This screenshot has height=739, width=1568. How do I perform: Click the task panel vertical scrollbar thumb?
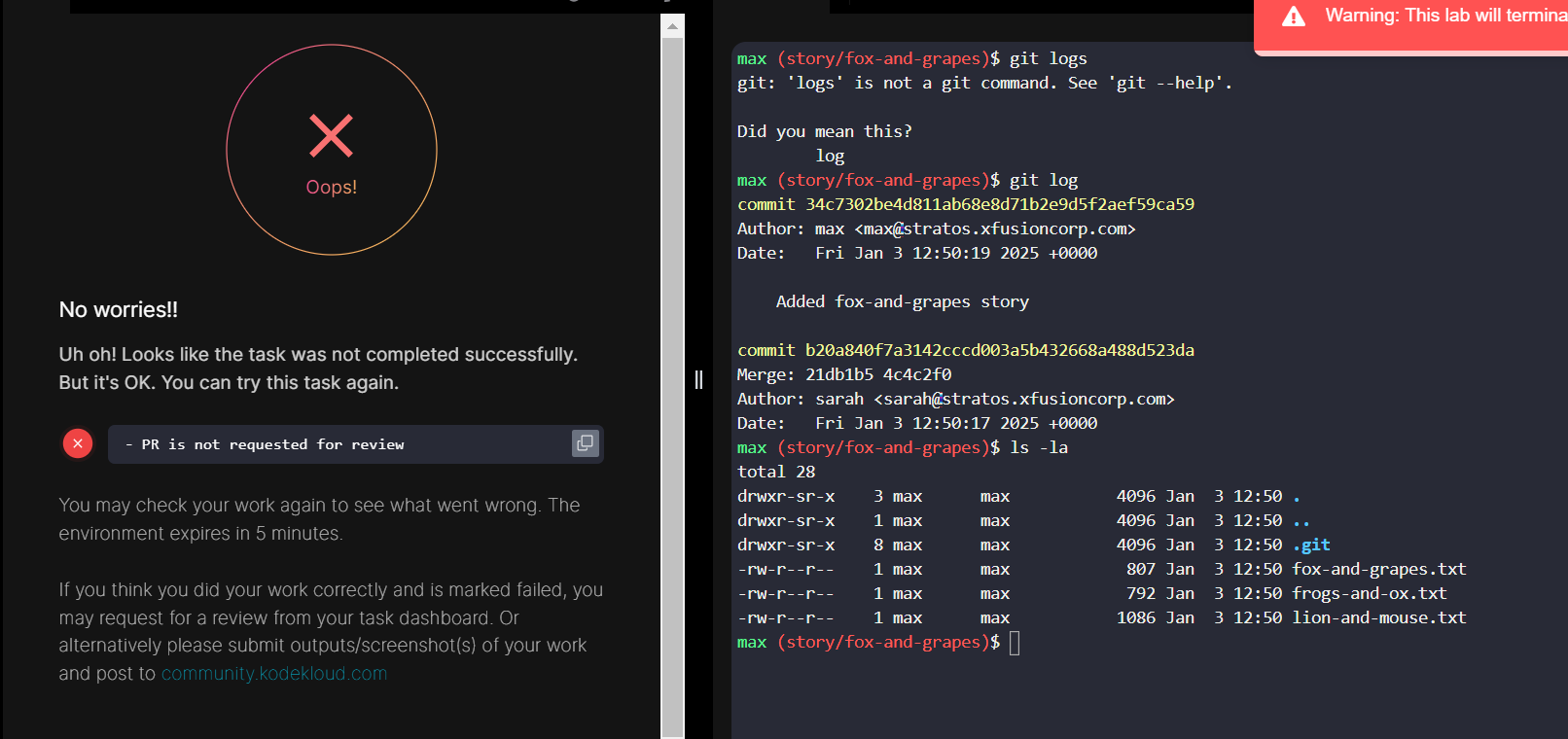(672, 389)
